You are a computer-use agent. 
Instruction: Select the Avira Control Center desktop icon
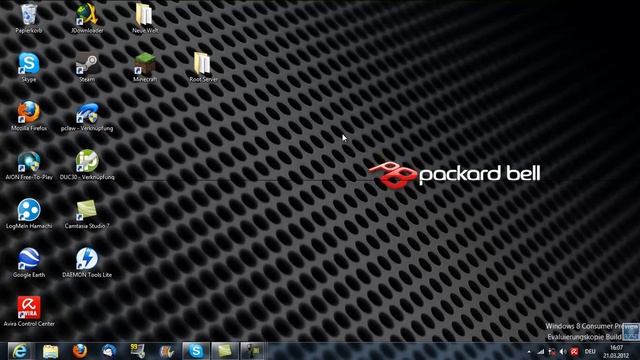pyautogui.click(x=29, y=312)
